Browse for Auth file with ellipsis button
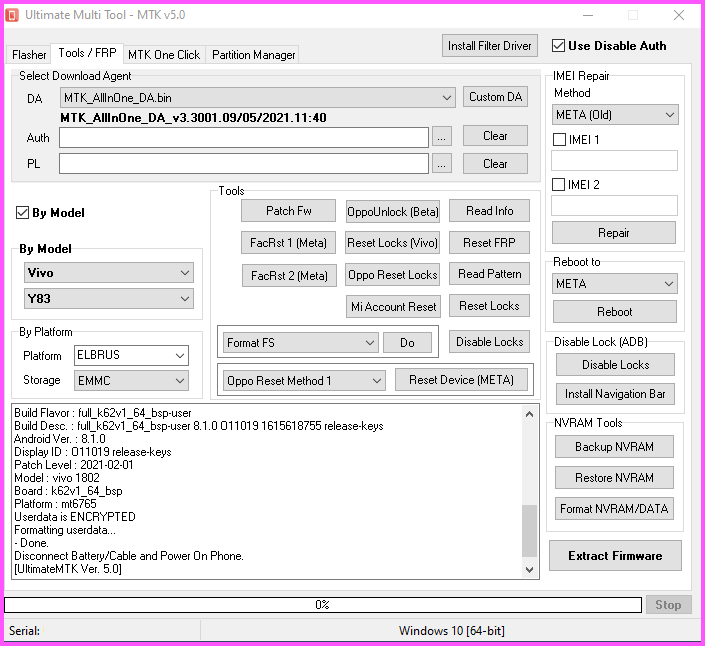Image resolution: width=705 pixels, height=646 pixels. [442, 137]
